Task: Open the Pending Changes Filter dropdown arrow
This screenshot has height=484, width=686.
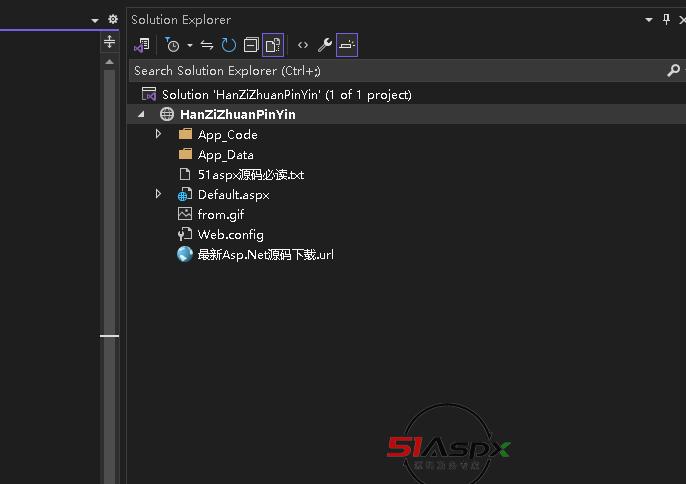Action: tap(189, 45)
